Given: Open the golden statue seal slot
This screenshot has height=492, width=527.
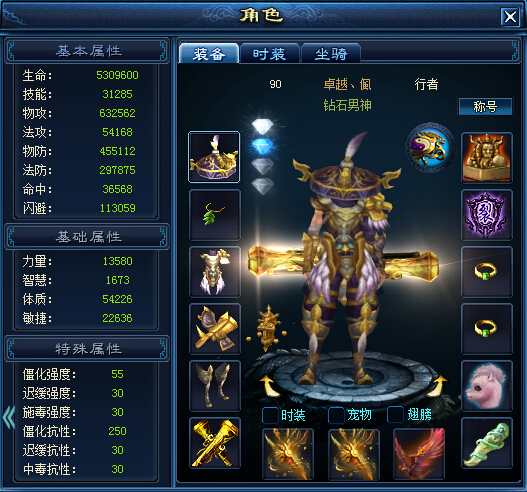Looking at the screenshot, I should click(x=487, y=158).
